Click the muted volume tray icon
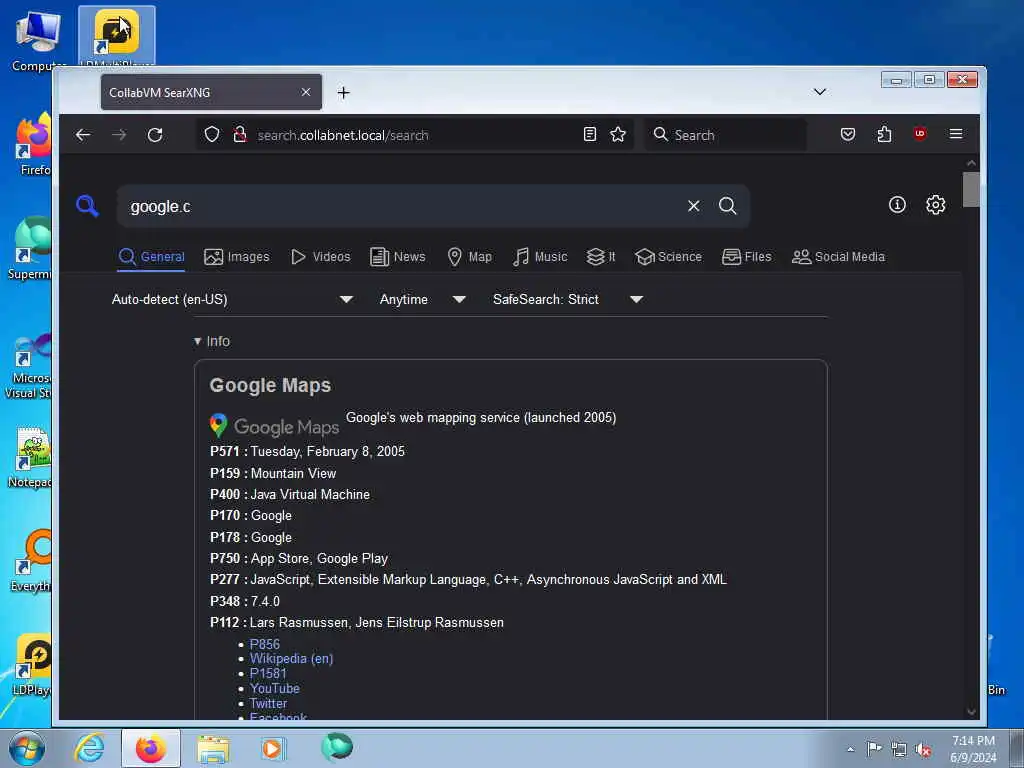The image size is (1024, 768). click(x=923, y=749)
